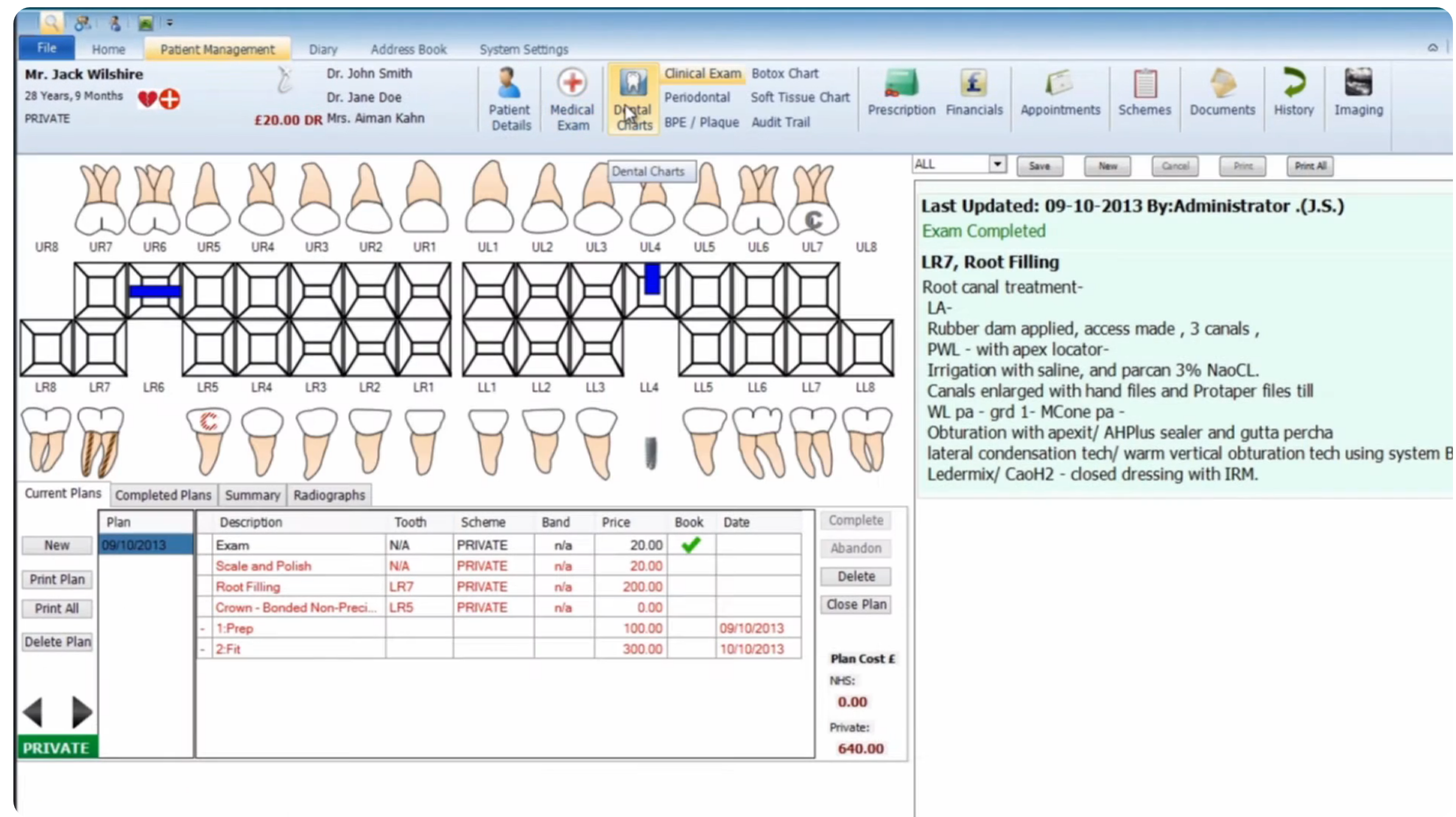Click the picture icon in quick toolbar
This screenshot has height=817, width=1456.
[x=146, y=23]
